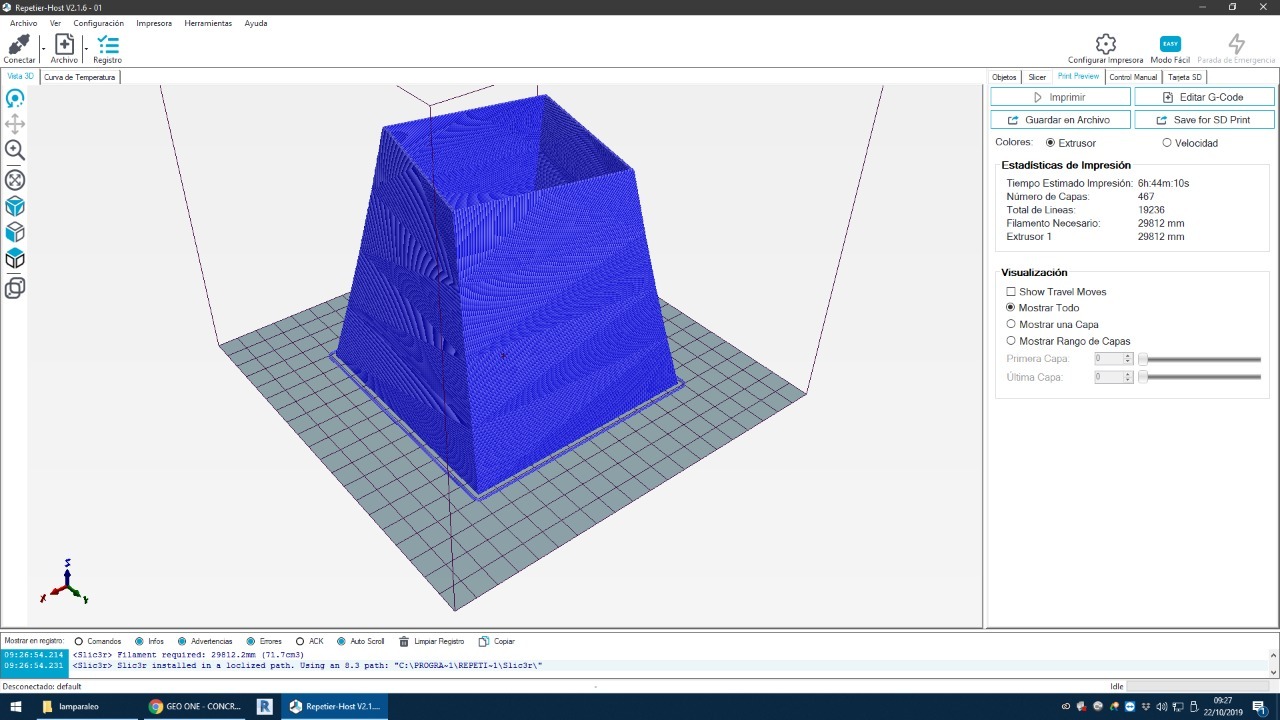The width and height of the screenshot is (1280, 720).
Task: Toggle parallel projection stacked squares icon
Action: click(x=15, y=288)
